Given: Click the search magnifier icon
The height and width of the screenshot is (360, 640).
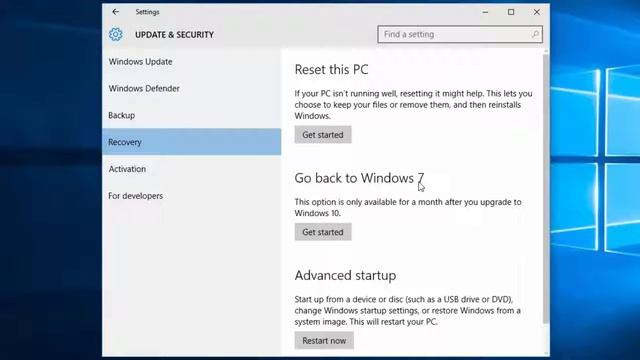Looking at the screenshot, I should tap(535, 34).
